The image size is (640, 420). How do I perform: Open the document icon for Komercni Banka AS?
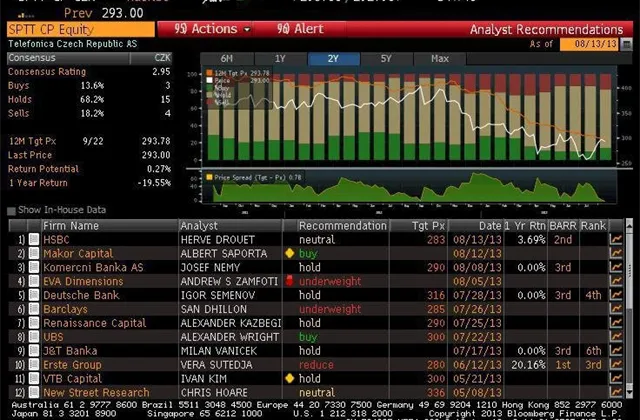click(x=34, y=267)
